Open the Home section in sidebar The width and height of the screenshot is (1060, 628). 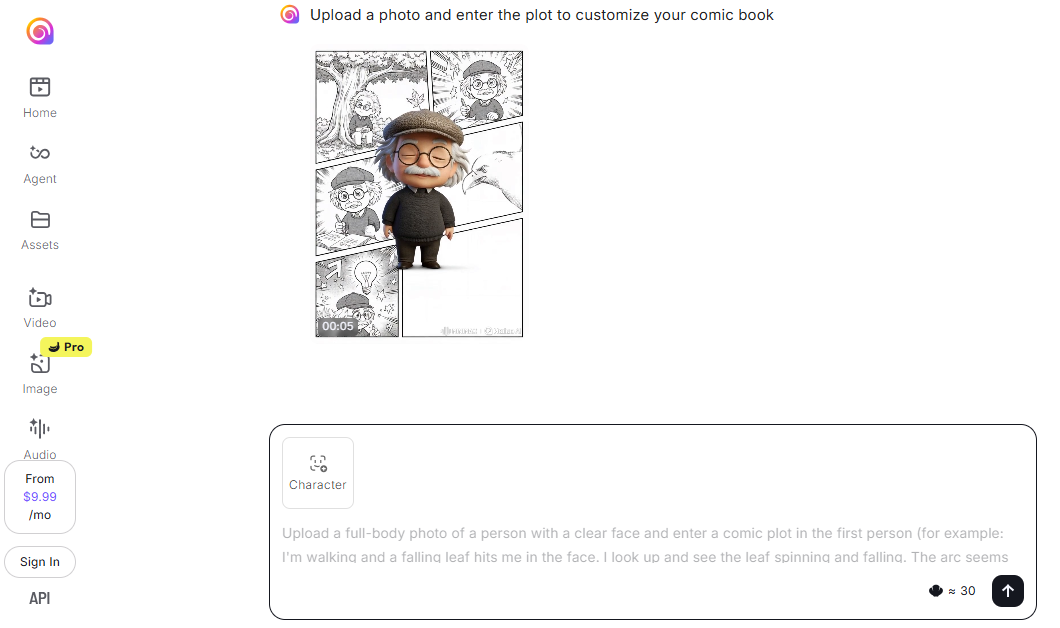coord(40,98)
